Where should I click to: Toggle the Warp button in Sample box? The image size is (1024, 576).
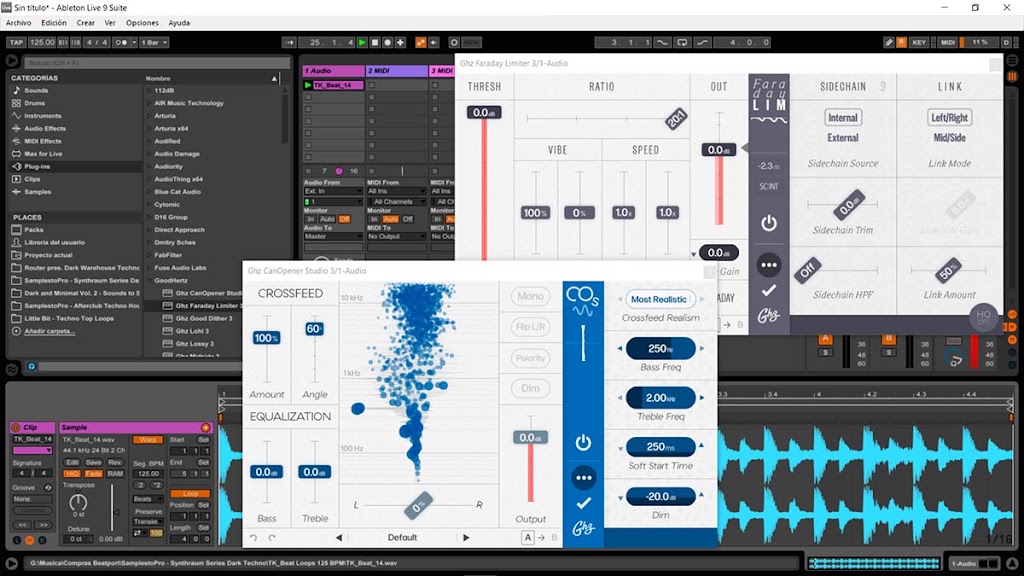tap(148, 440)
